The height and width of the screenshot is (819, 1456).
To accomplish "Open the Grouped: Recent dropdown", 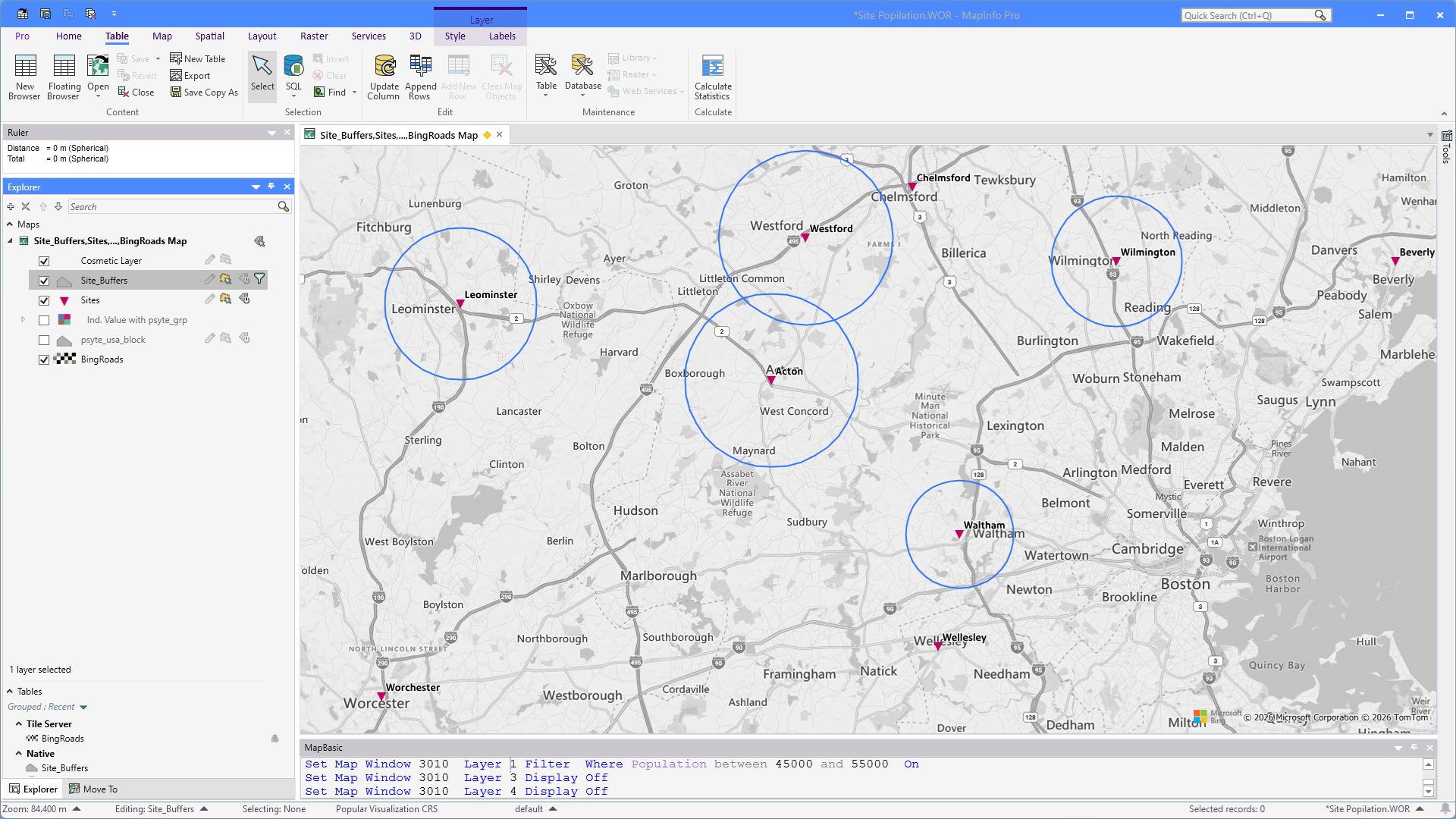I will click(83, 707).
